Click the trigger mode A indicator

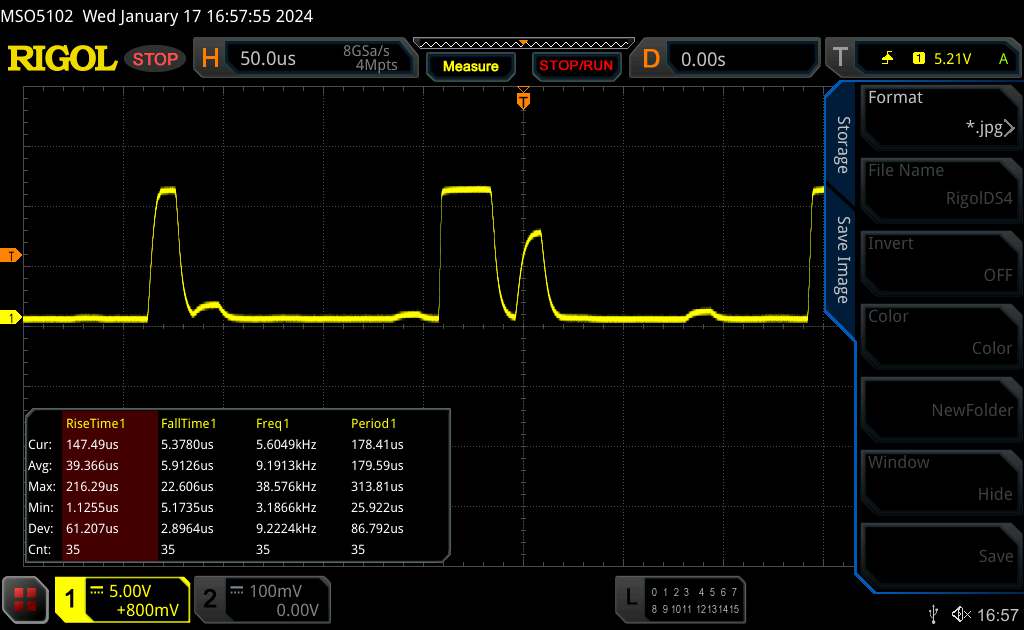pos(1003,59)
